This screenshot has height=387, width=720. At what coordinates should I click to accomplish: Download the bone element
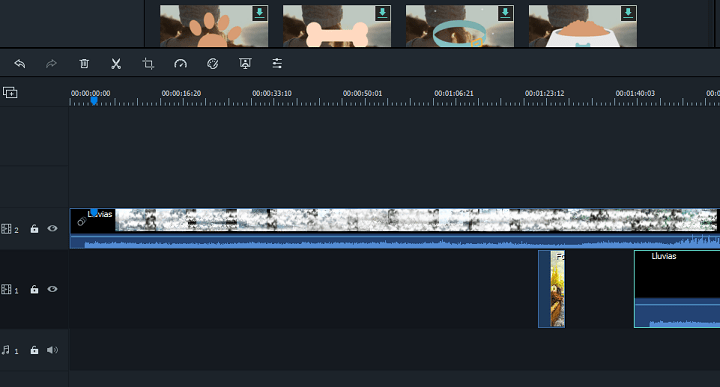382,13
